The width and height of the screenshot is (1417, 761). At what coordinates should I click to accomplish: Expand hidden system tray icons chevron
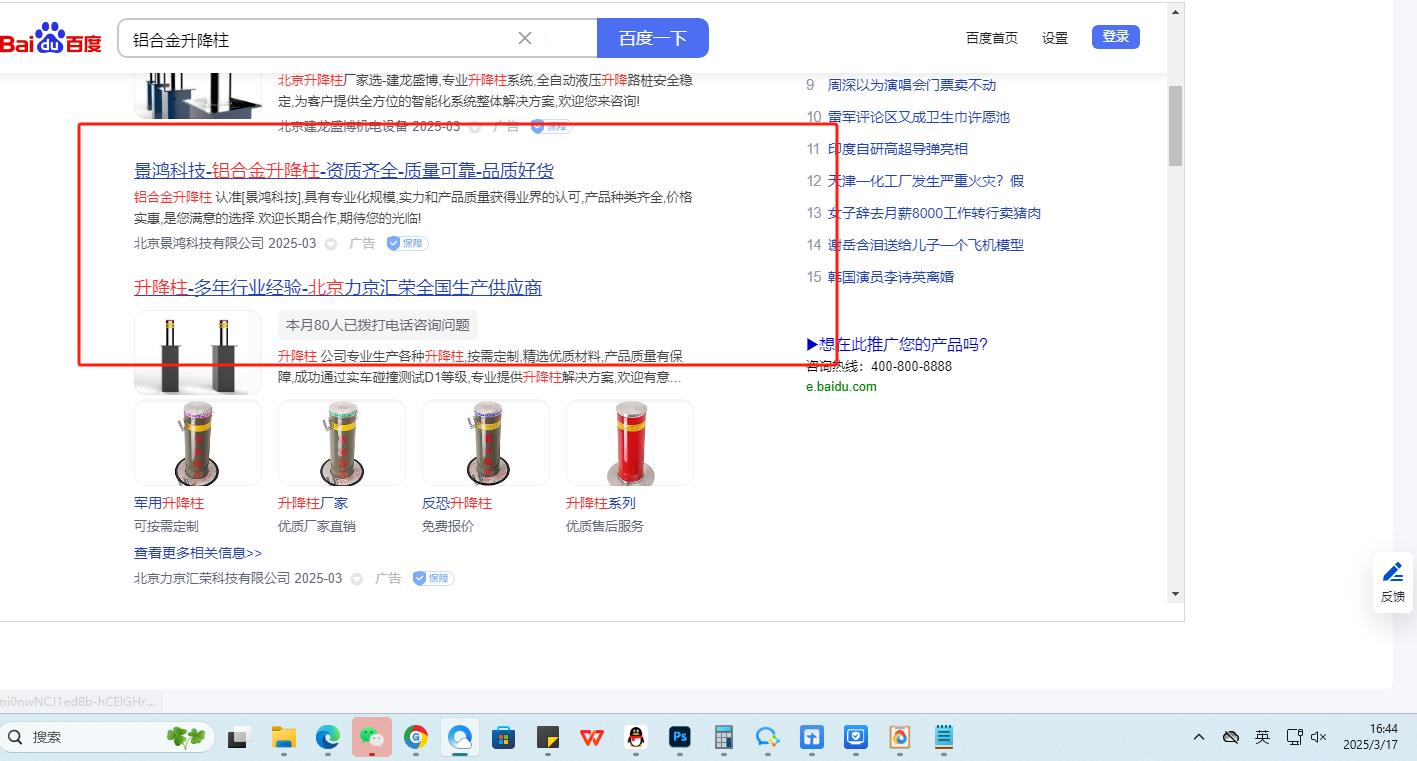click(x=1198, y=737)
